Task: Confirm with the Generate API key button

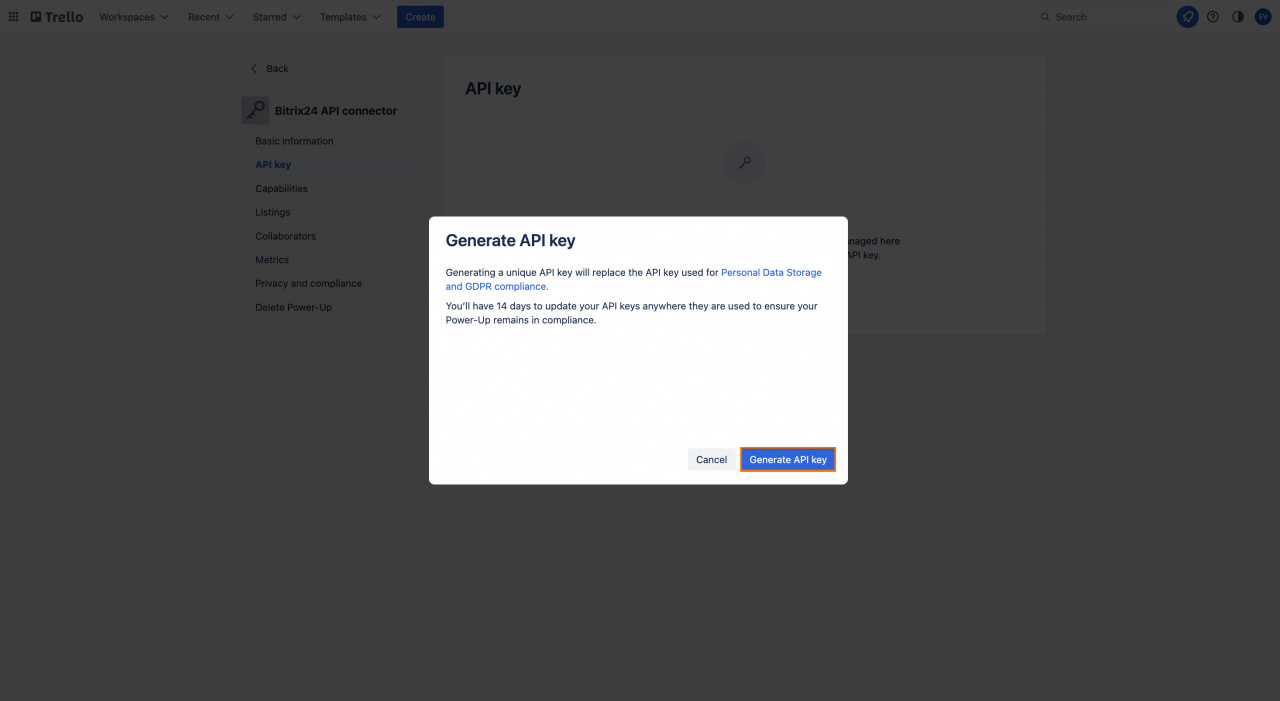Action: point(788,459)
